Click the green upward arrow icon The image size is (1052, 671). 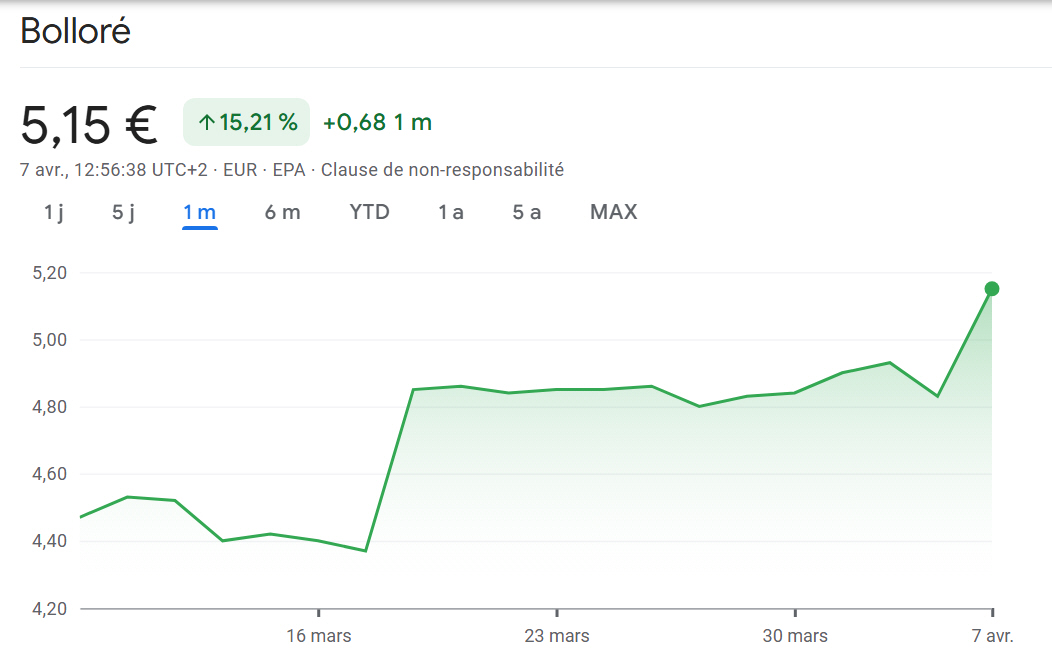(x=207, y=123)
